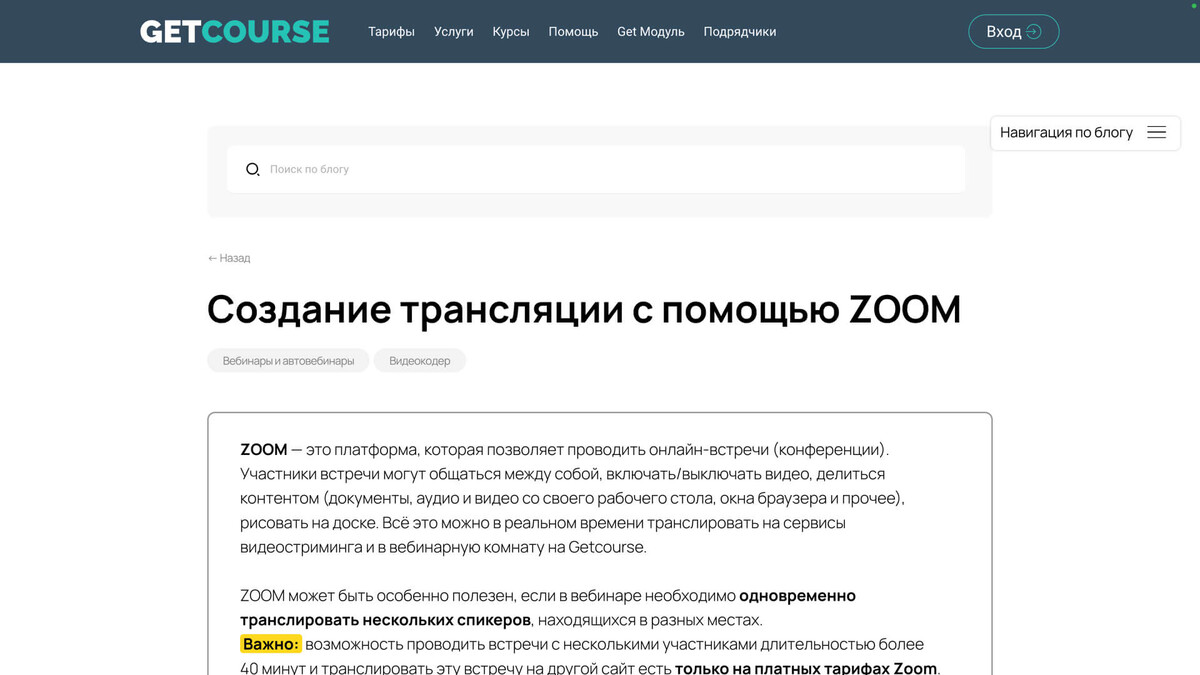The image size is (1200, 675).
Task: Click bold text только на платных тарифах Zoom
Action: 806,668
